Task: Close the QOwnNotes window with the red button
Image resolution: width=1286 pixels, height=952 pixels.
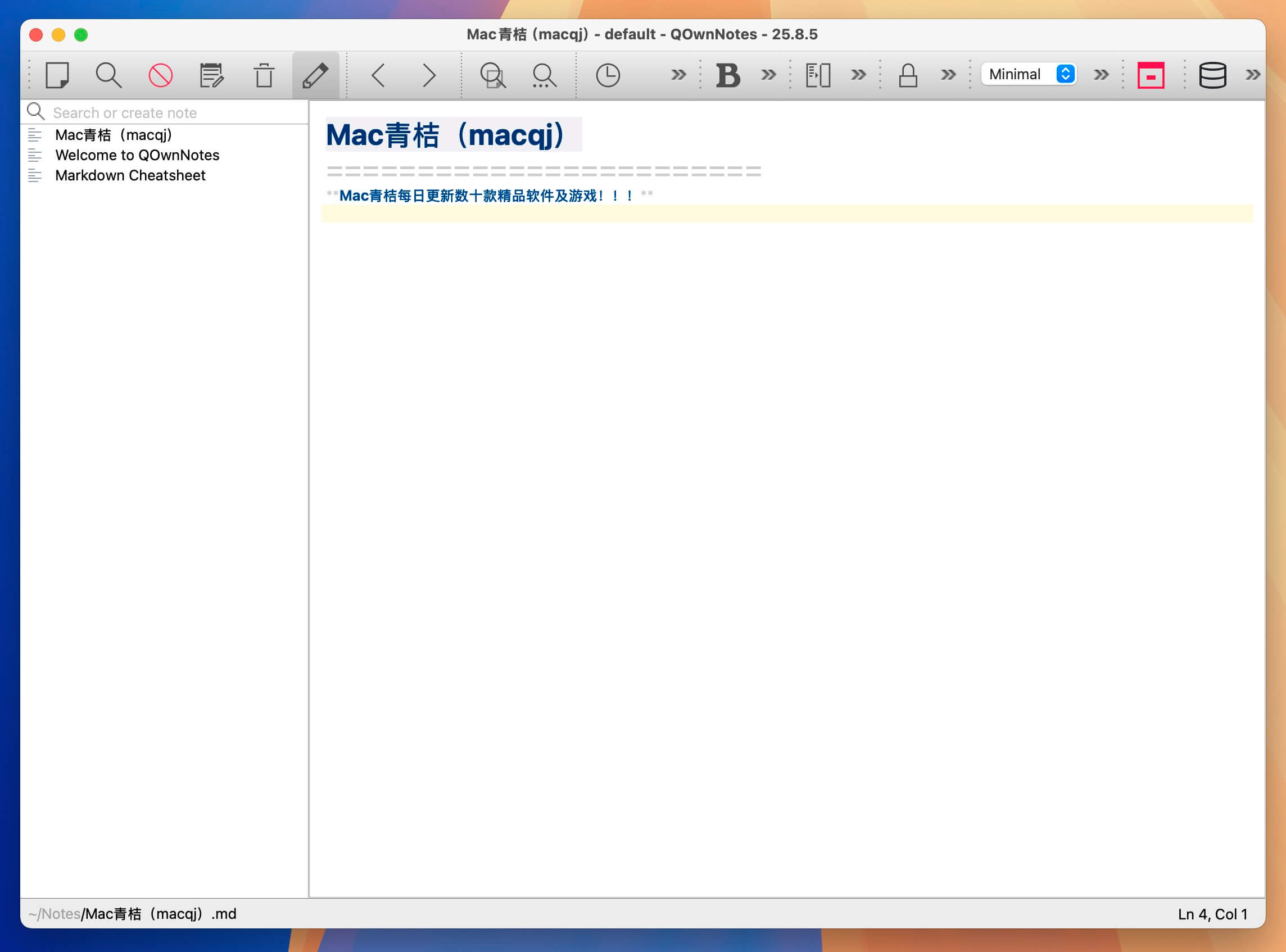Action: point(36,35)
